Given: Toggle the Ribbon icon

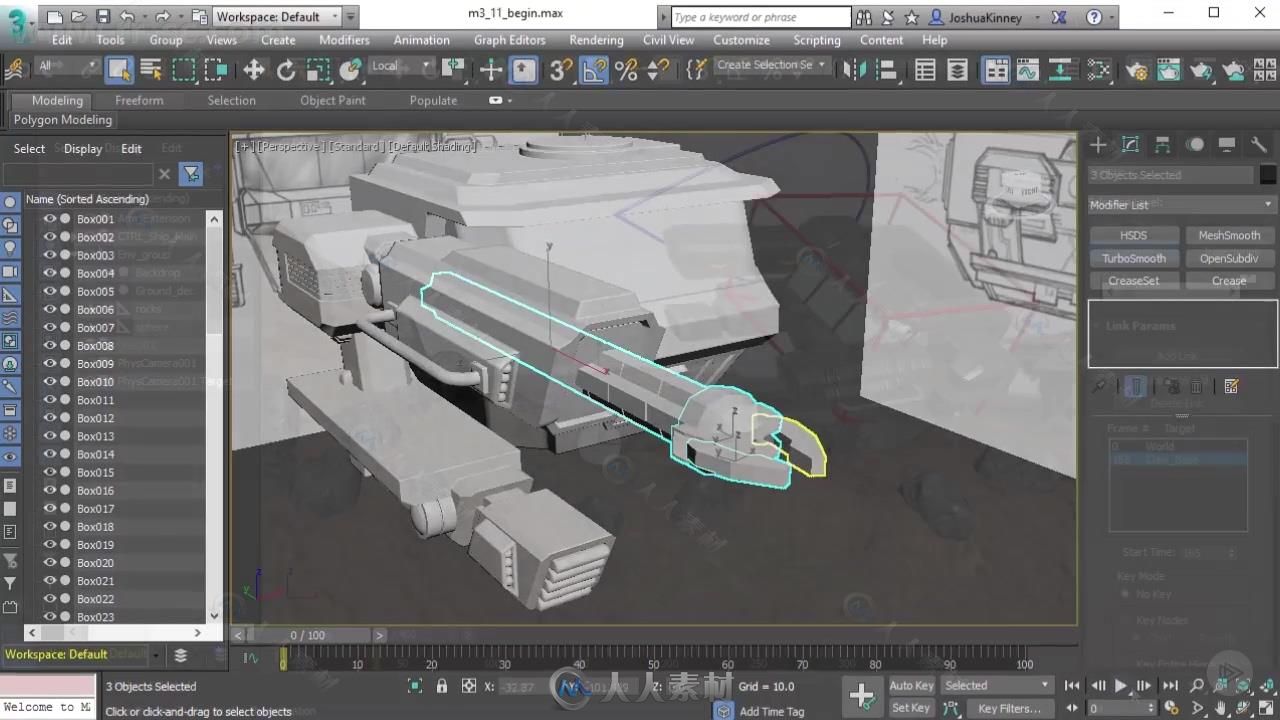Looking at the screenshot, I should [996, 69].
